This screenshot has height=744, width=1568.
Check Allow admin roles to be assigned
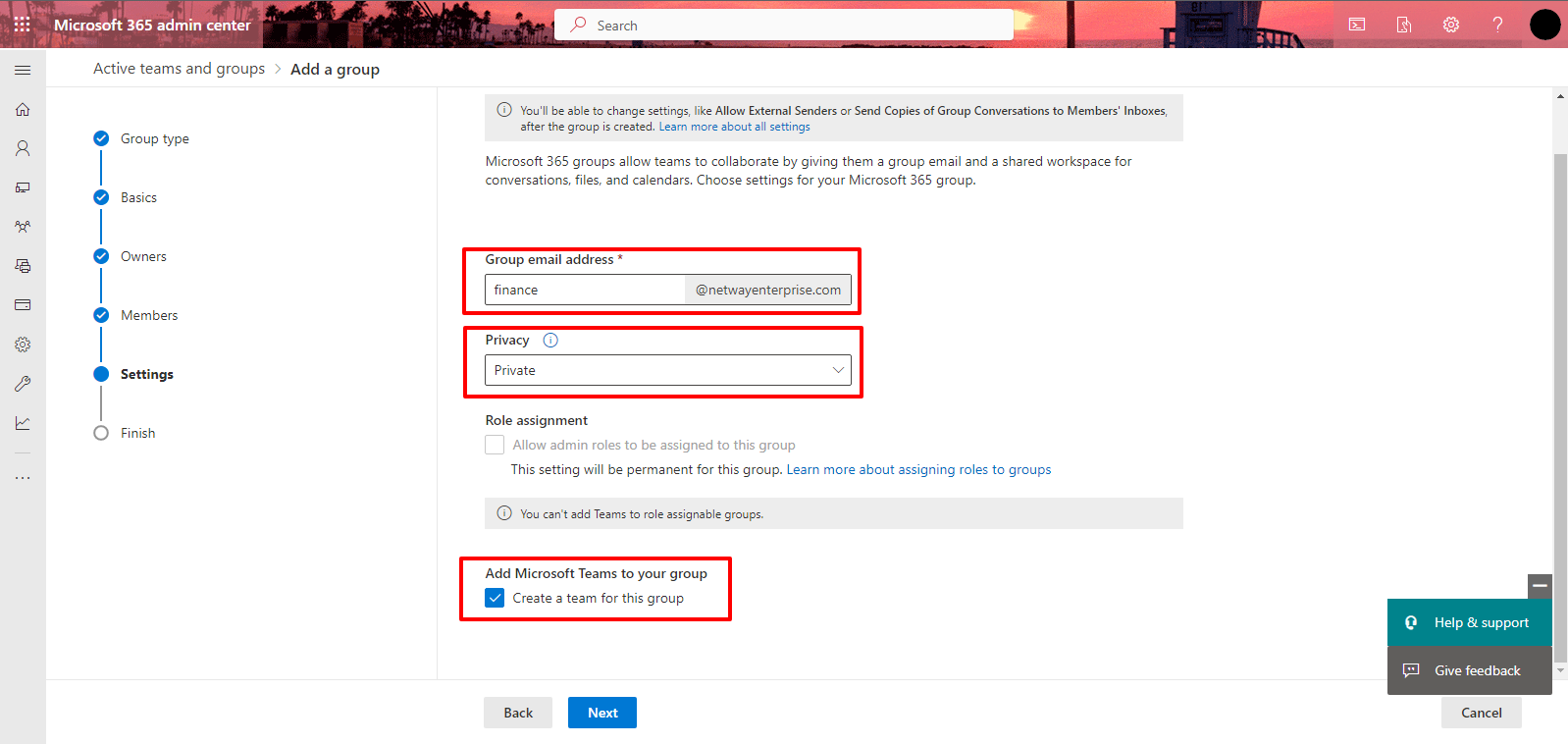(x=496, y=445)
